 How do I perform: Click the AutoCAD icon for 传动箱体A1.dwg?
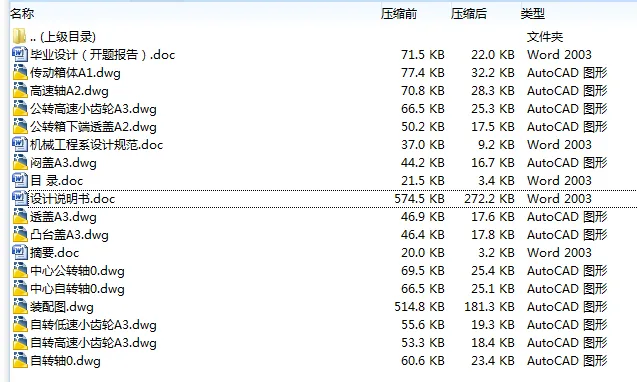pos(20,72)
